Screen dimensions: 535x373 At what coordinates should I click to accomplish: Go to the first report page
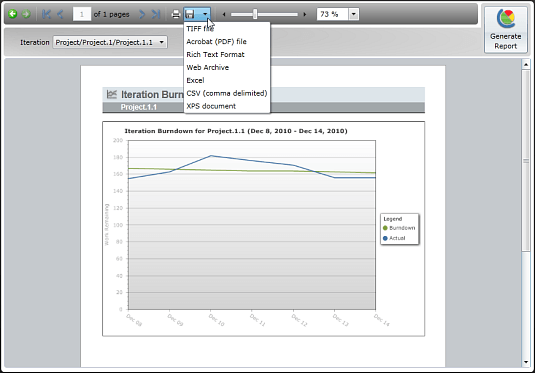coord(46,14)
